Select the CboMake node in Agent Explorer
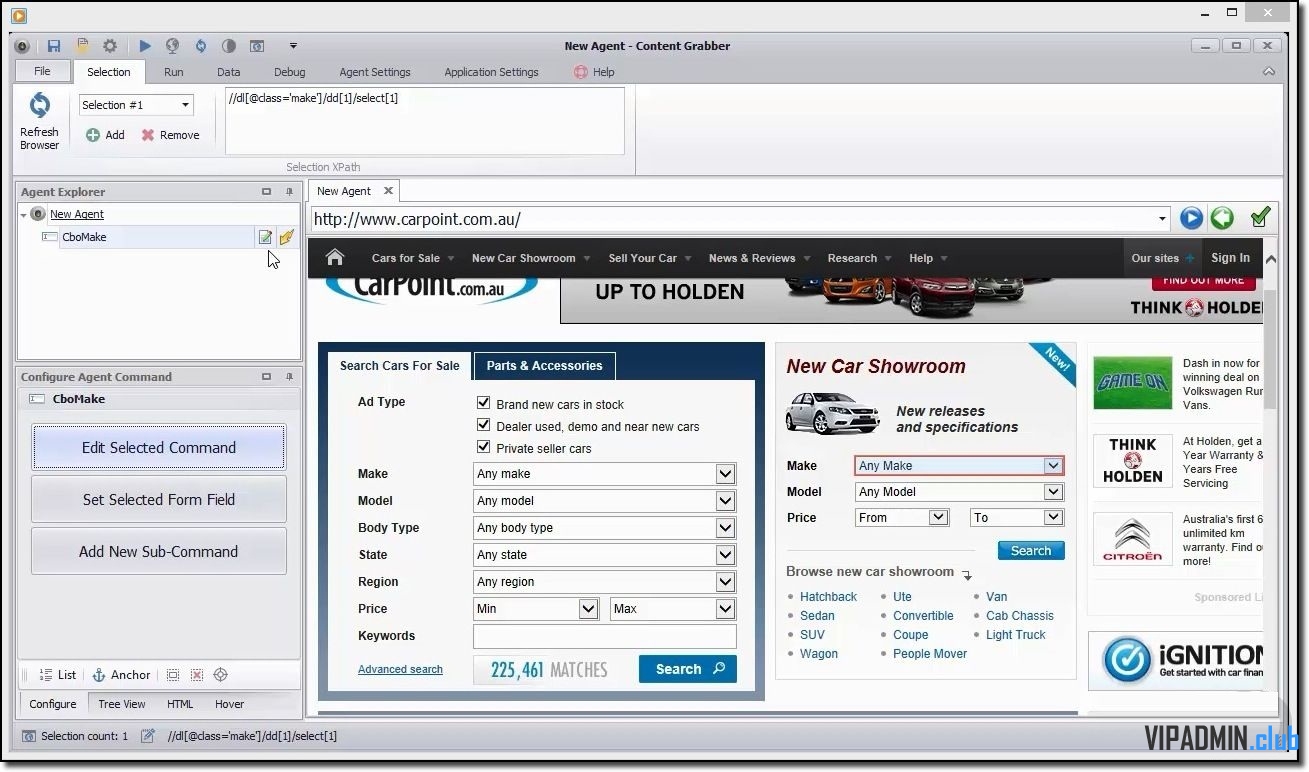This screenshot has width=1309, height=772. coord(85,237)
